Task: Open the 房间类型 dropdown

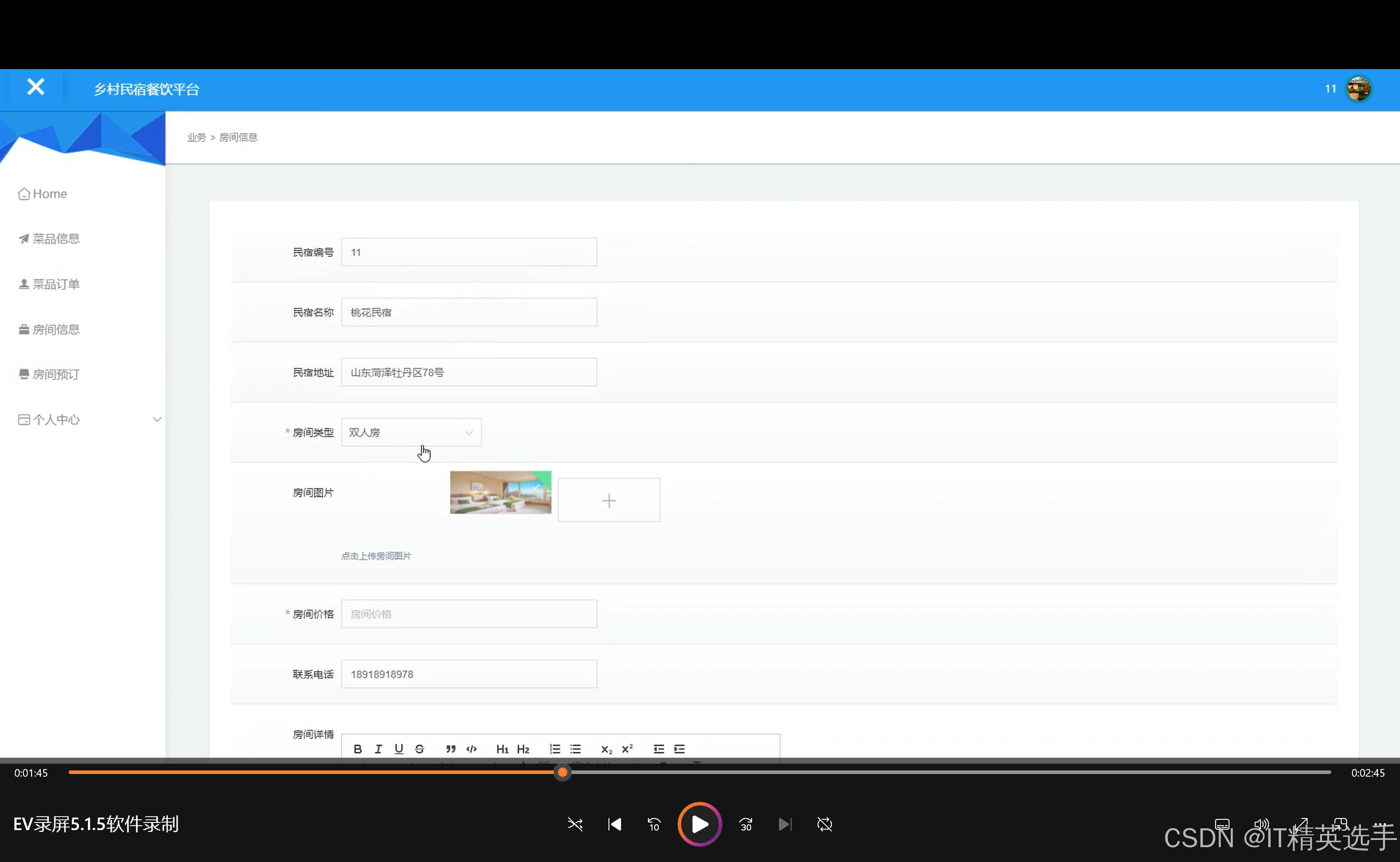Action: (x=411, y=432)
